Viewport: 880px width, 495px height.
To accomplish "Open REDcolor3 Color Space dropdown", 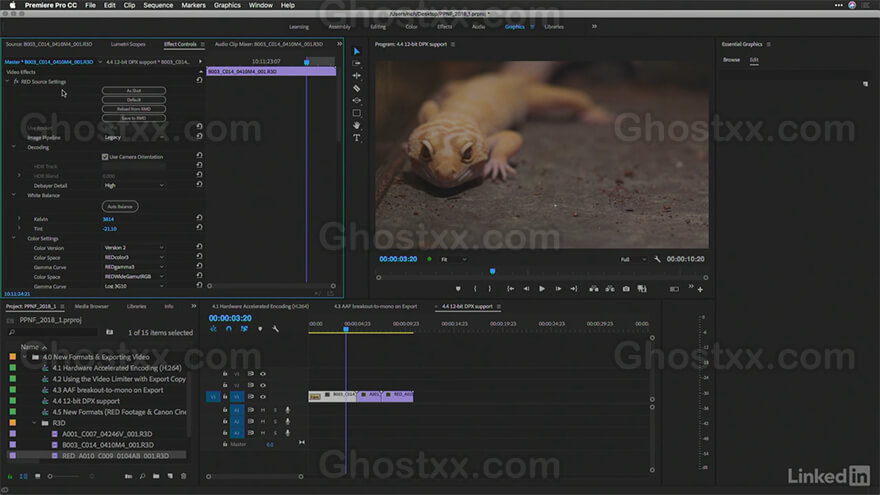I will click(x=134, y=257).
